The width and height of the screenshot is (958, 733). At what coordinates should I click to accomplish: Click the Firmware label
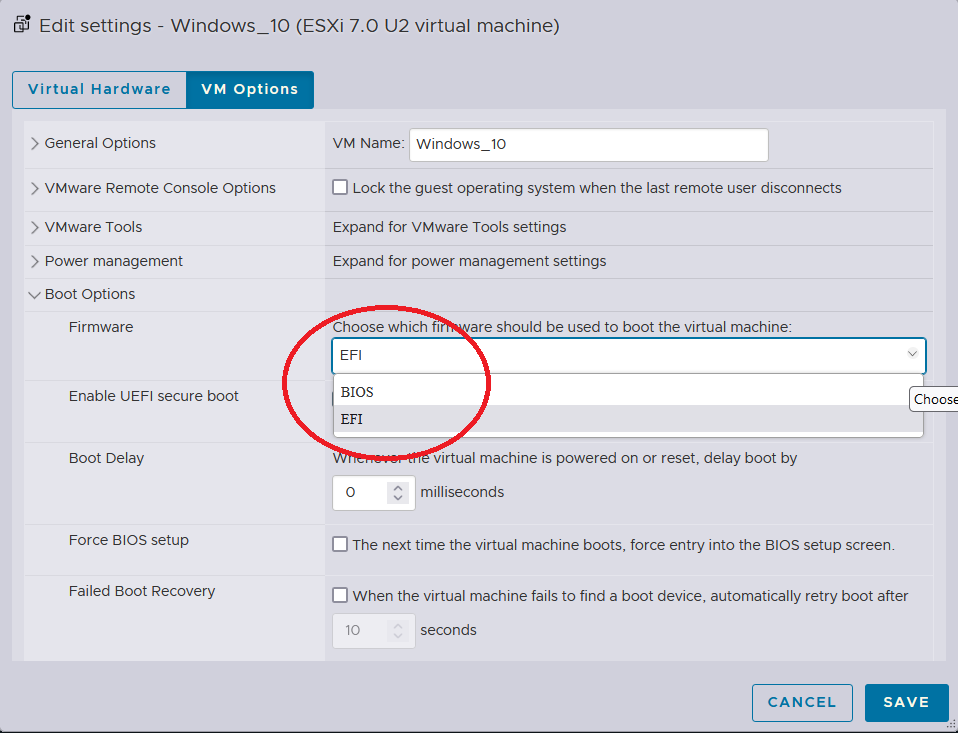[x=101, y=327]
